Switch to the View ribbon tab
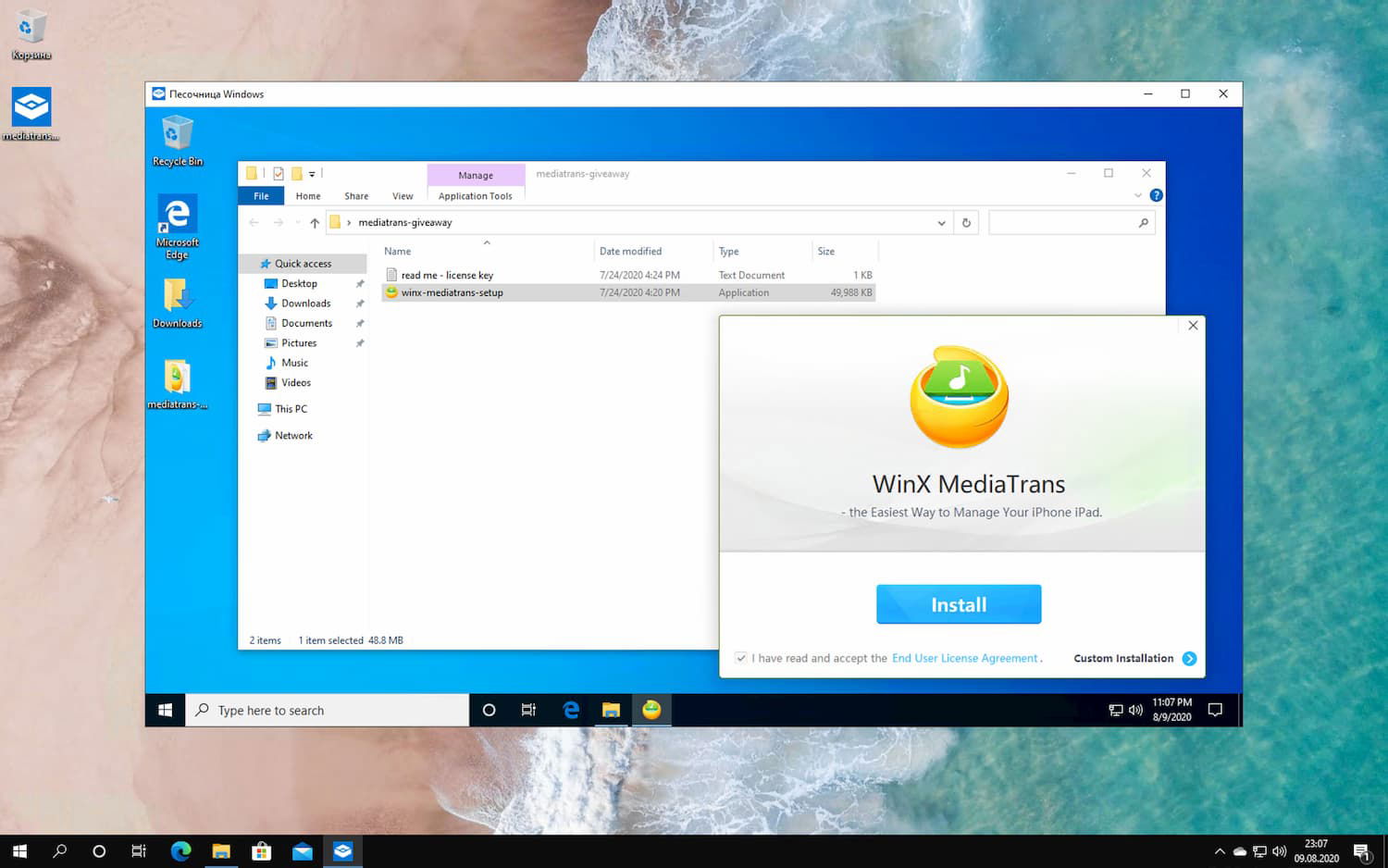The height and width of the screenshot is (868, 1388). (x=403, y=196)
